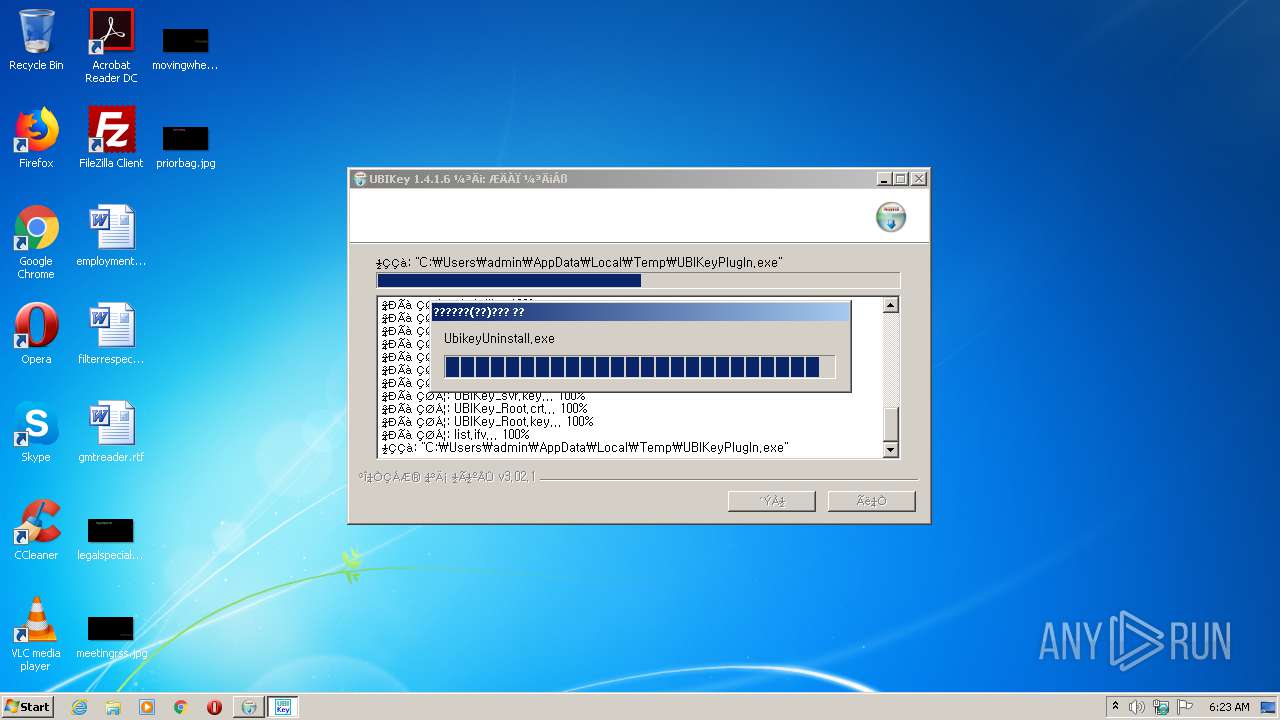Viewport: 1280px width, 720px height.
Task: Select the gmtreader.rtf document
Action: 111,432
